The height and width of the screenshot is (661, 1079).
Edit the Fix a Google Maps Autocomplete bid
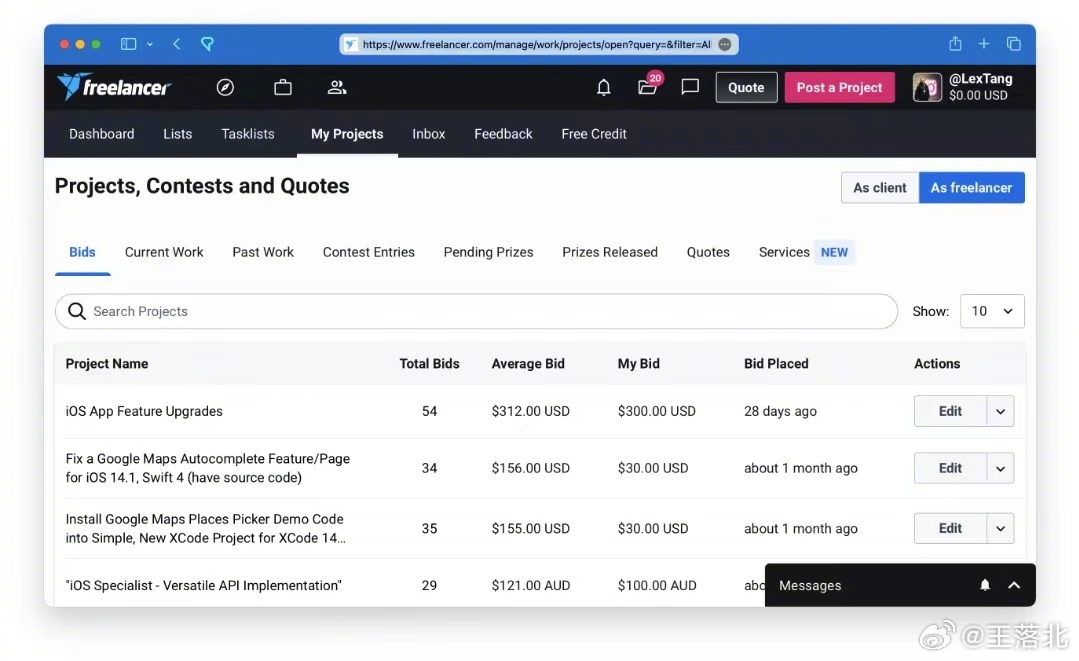(x=950, y=468)
